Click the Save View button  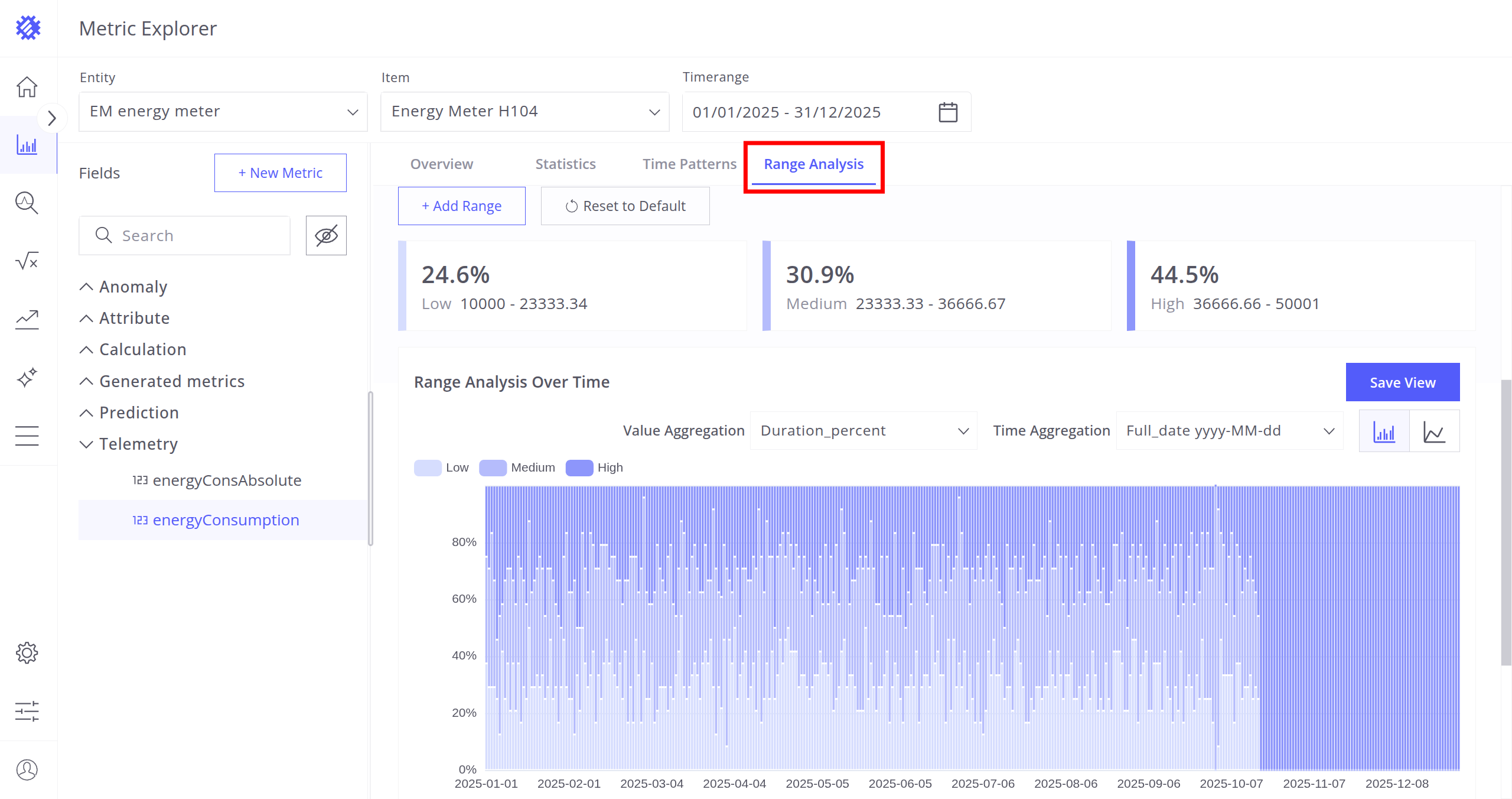tap(1402, 382)
